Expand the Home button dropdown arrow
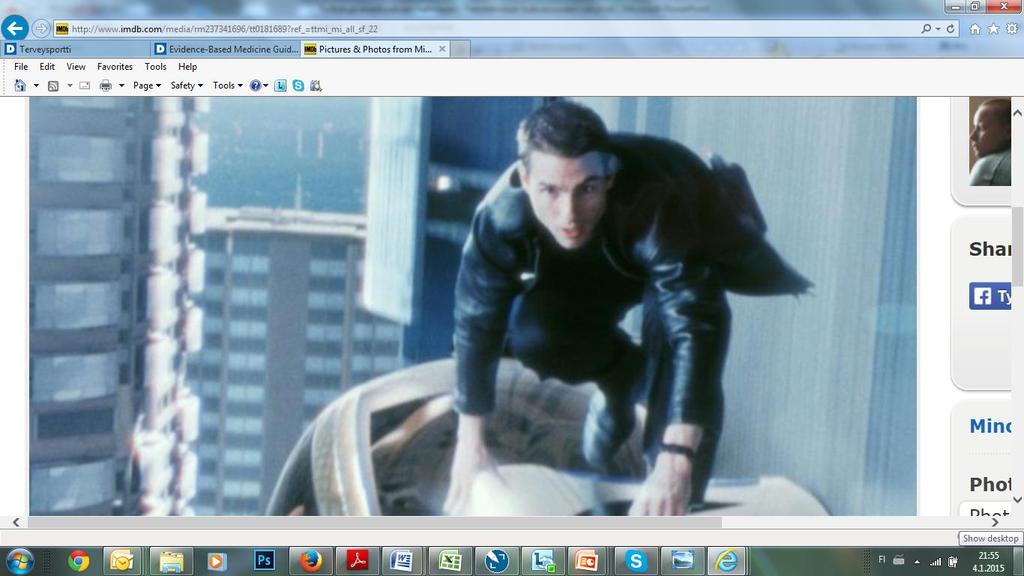Viewport: 1024px width, 576px height. (x=36, y=86)
